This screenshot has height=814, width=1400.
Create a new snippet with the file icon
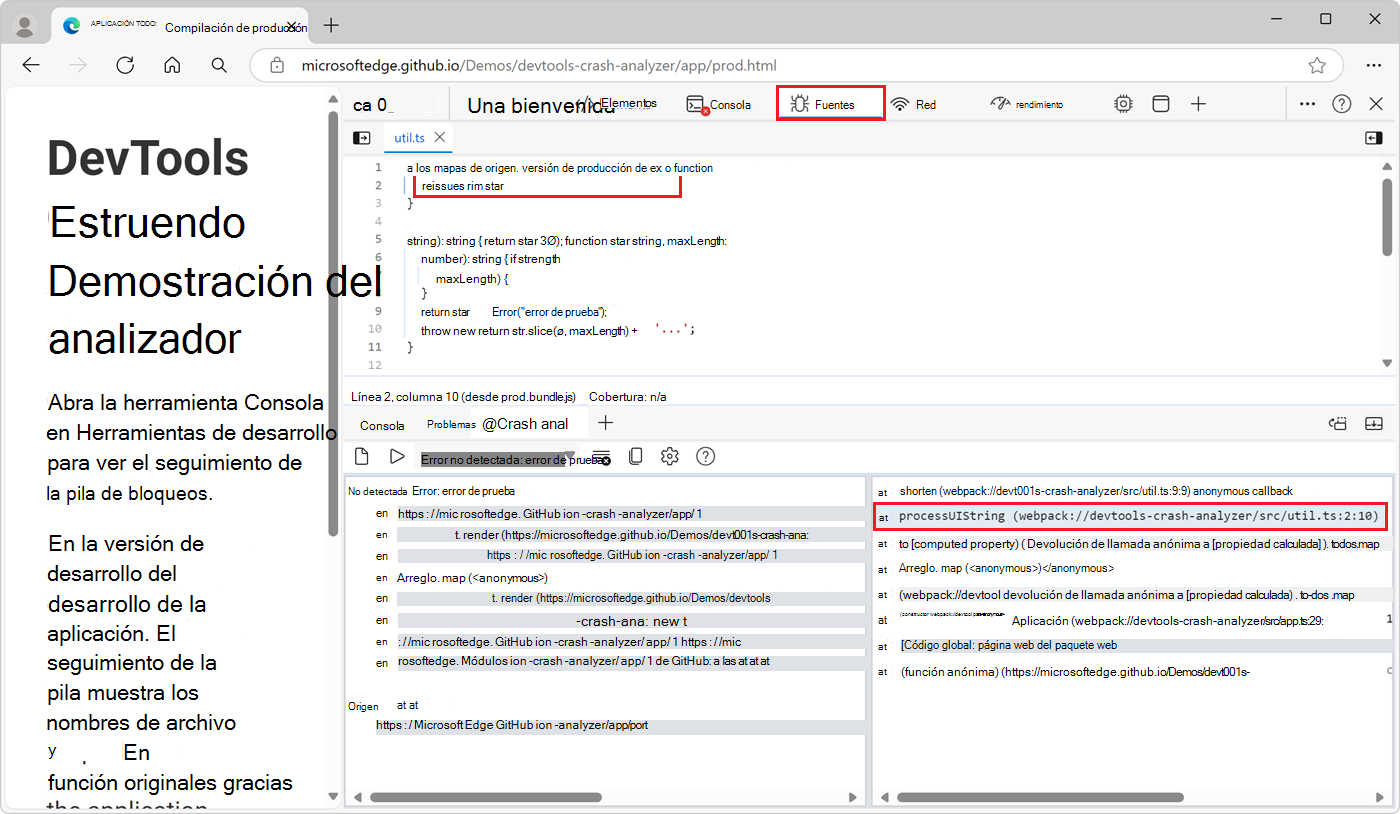[x=362, y=456]
